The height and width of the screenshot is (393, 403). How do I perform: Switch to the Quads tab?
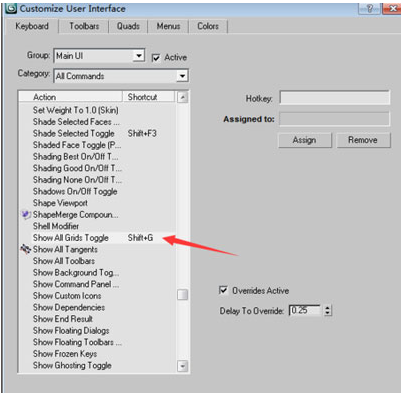(128, 26)
